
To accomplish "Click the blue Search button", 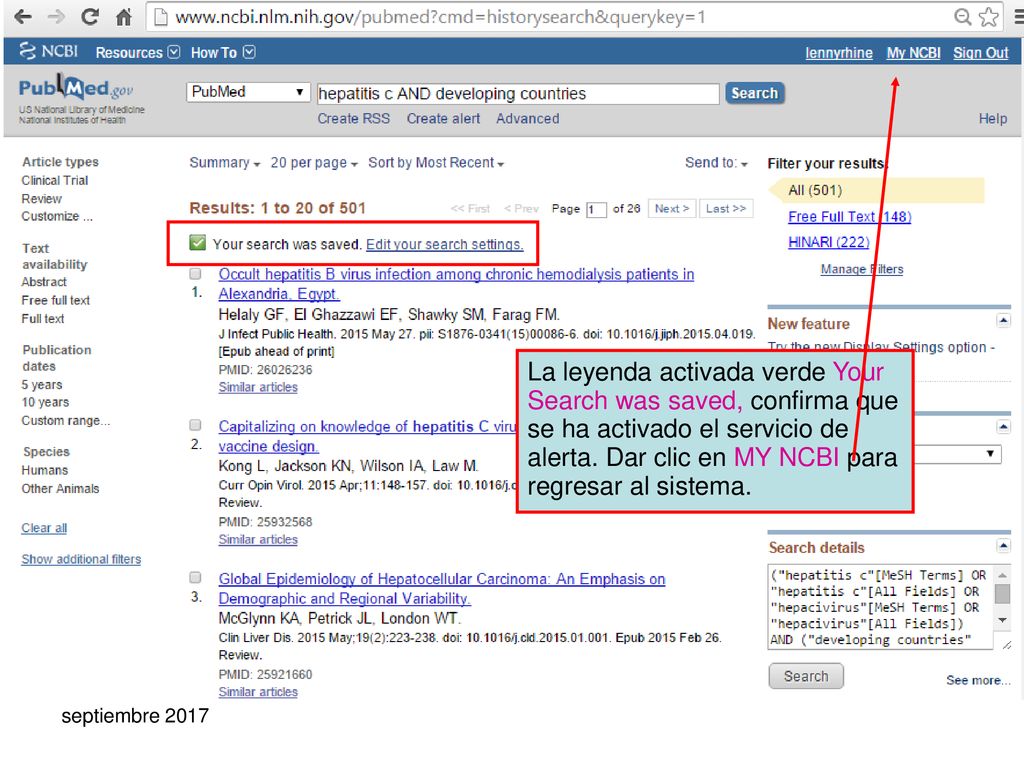I will (x=754, y=93).
